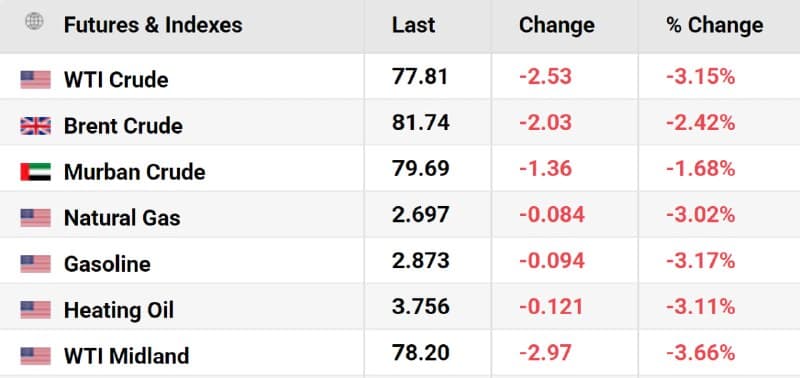
Task: Click the UAE flag beside Murban Crude
Action: coord(35,172)
